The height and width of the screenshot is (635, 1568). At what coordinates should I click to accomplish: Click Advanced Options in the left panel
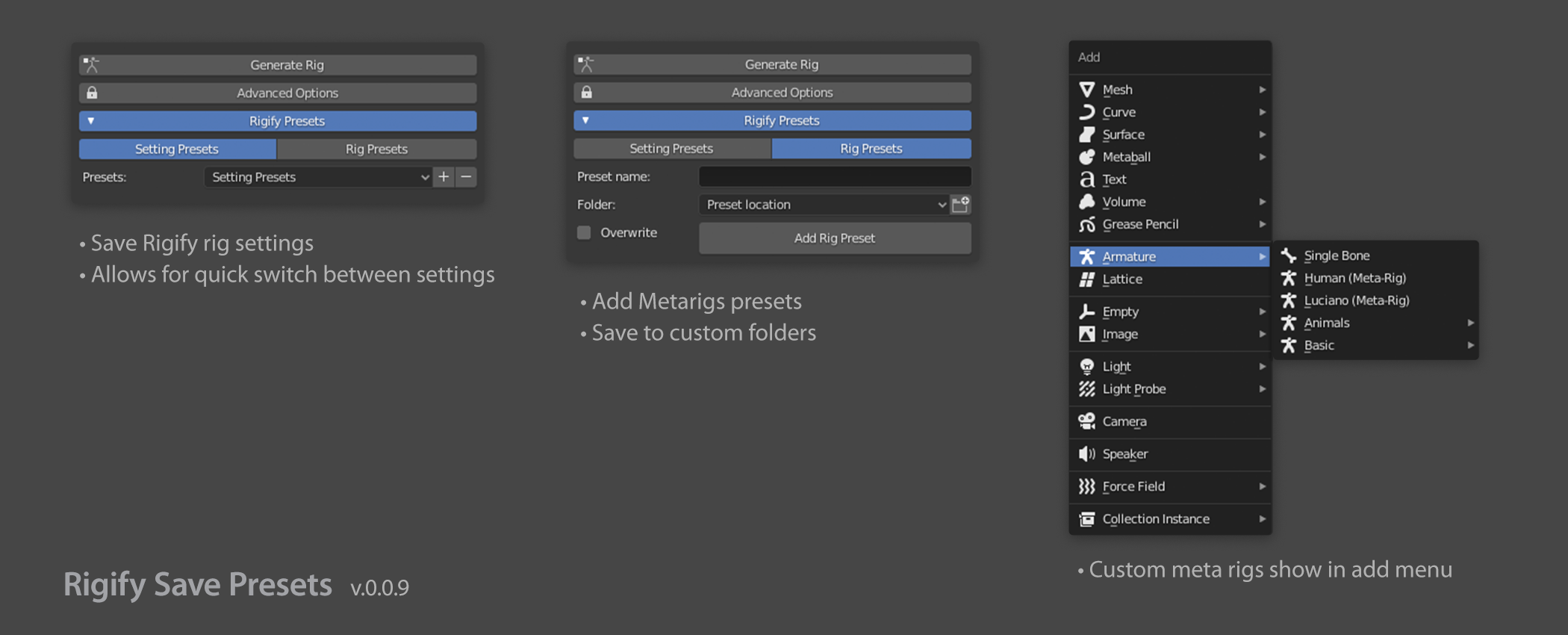coord(278,93)
